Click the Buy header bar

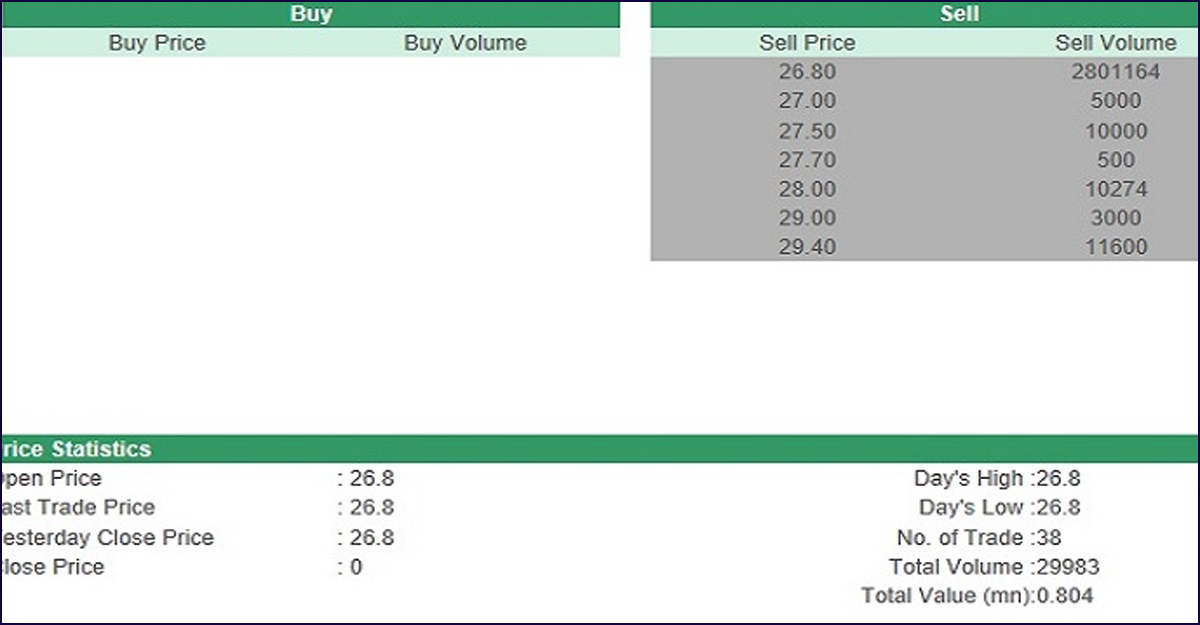[x=310, y=14]
